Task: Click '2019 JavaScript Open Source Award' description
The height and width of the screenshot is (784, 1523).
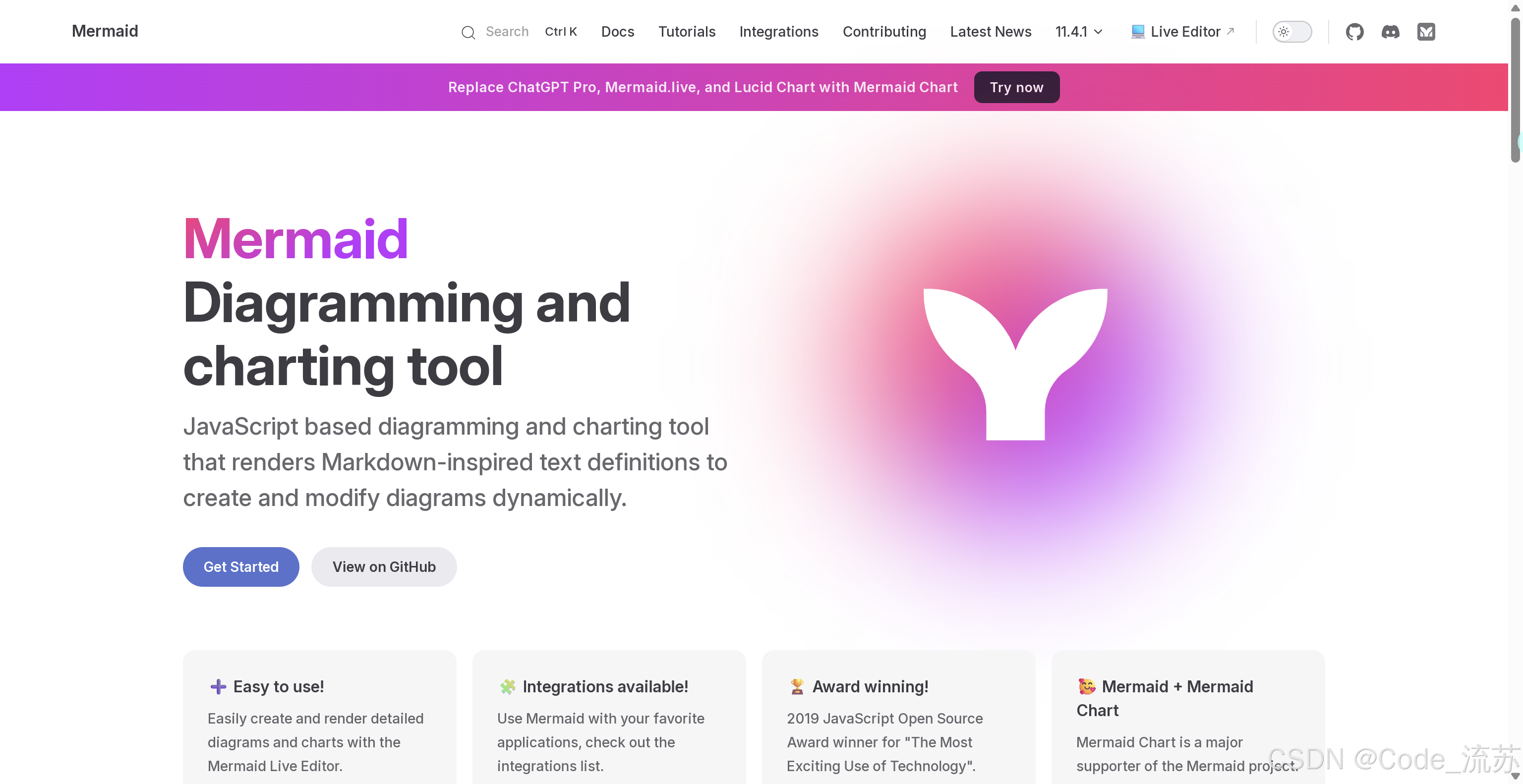Action: coord(884,742)
